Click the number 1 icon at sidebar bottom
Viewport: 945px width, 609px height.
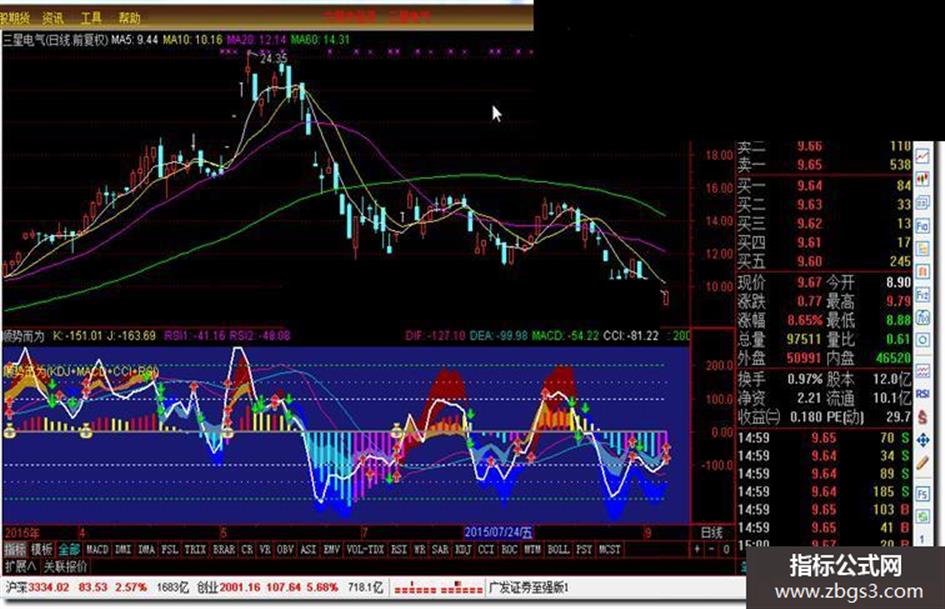tap(923, 538)
